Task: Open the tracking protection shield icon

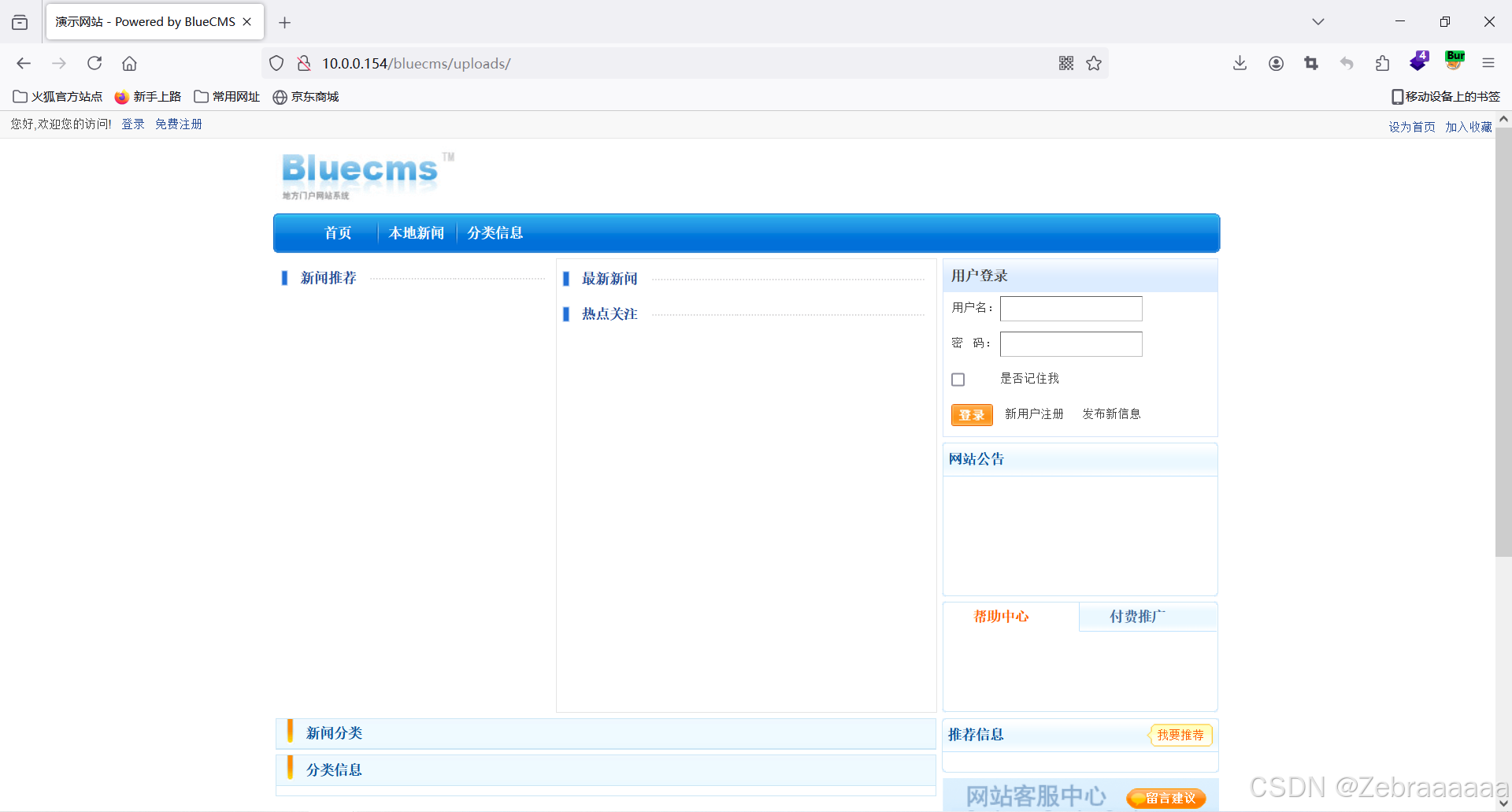Action: [276, 63]
